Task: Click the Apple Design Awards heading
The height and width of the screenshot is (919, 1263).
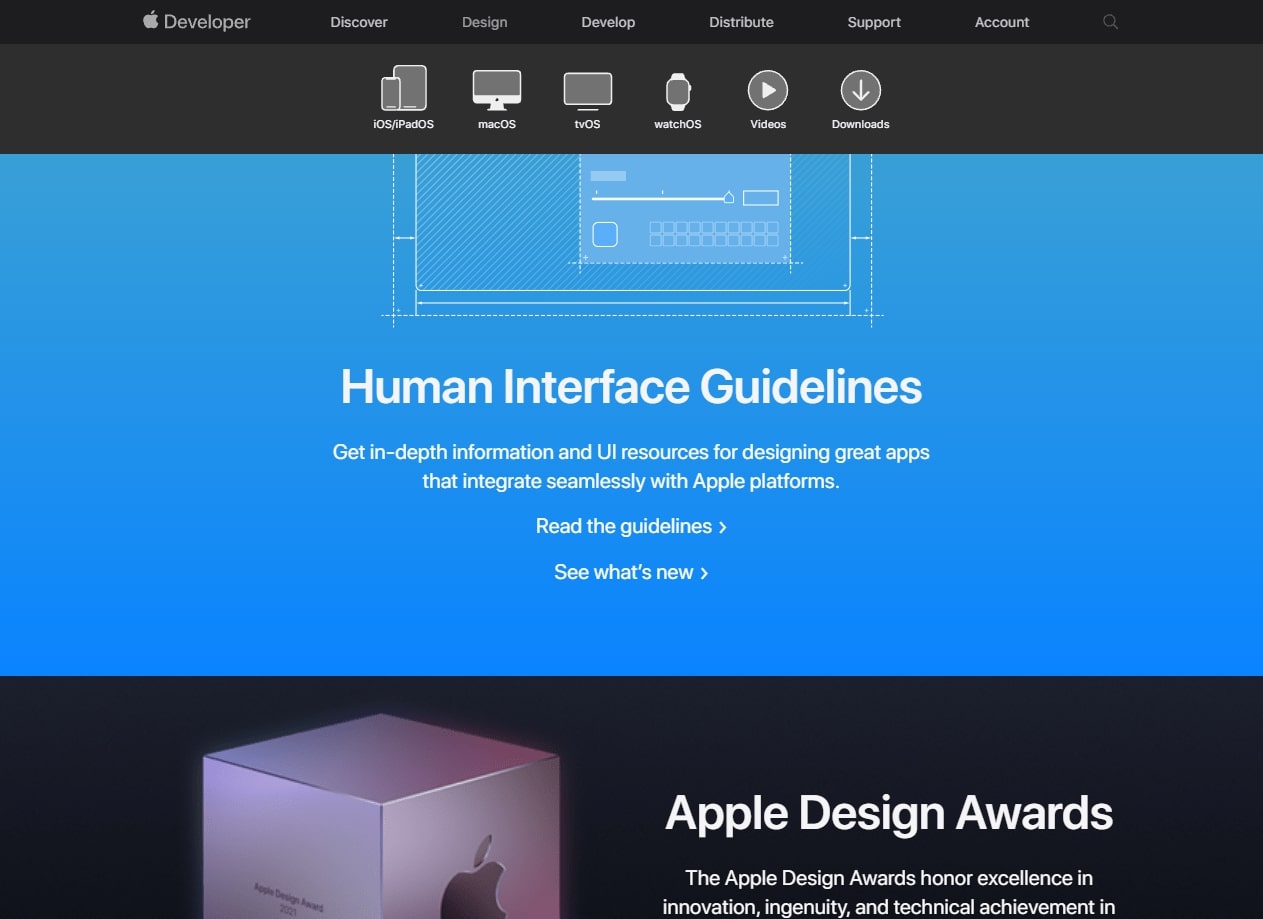Action: tap(889, 812)
